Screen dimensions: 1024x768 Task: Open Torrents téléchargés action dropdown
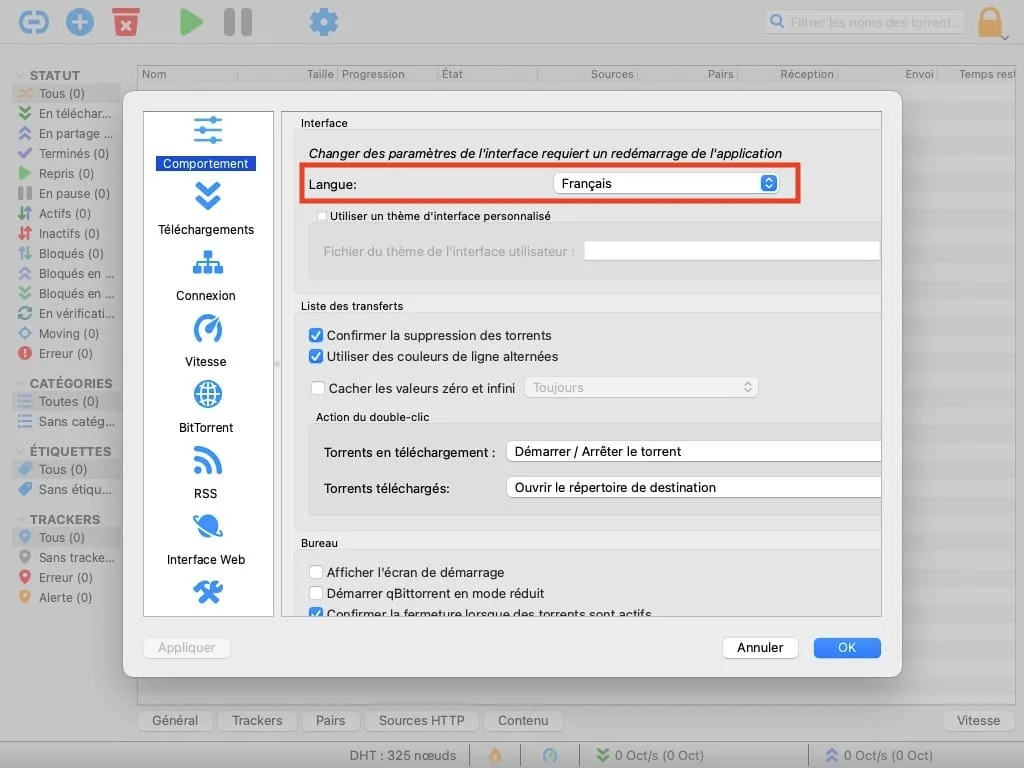coord(694,487)
